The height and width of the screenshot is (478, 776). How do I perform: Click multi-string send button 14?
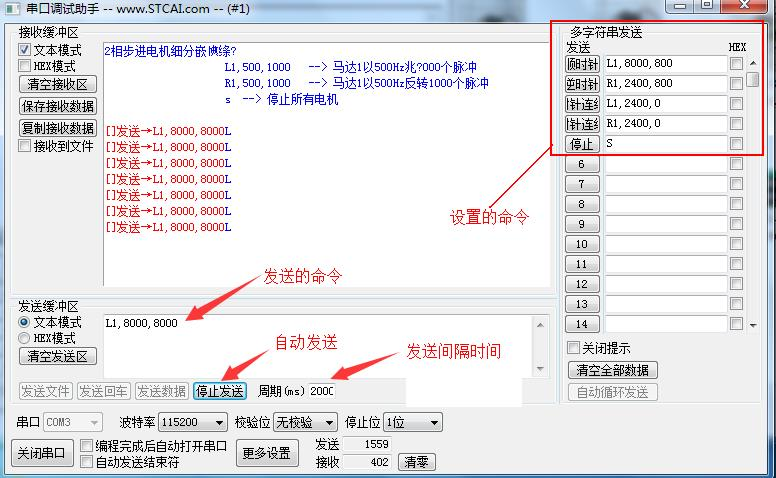(x=582, y=324)
